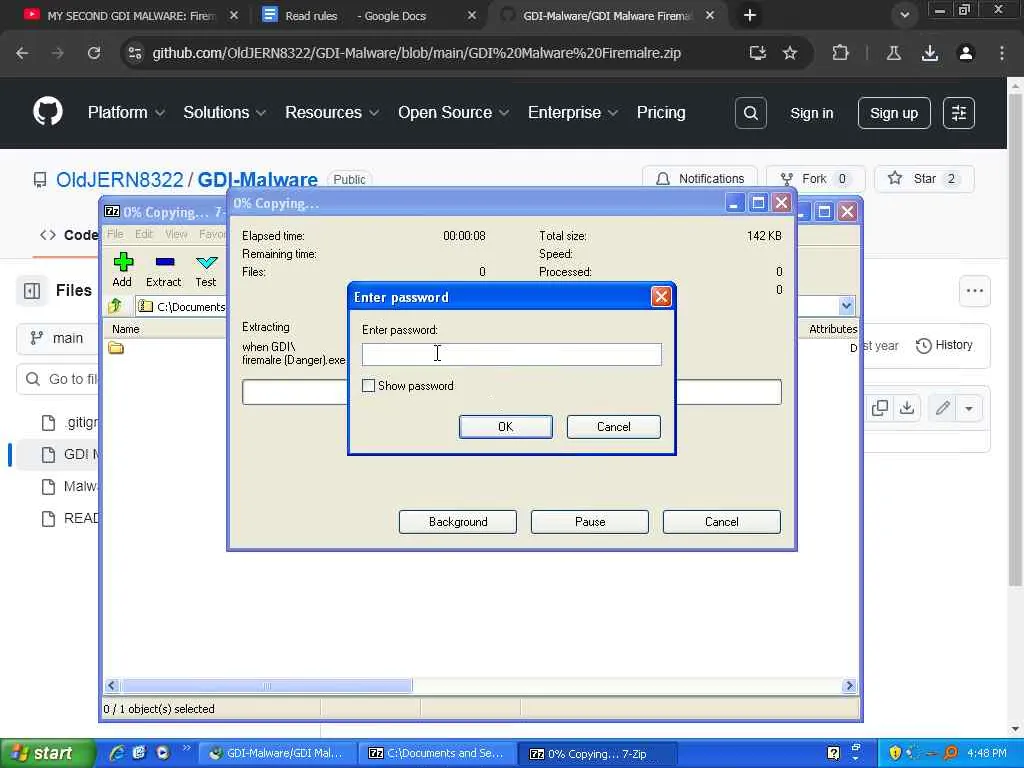This screenshot has width=1024, height=768.
Task: Click 7-Zip Test toolbar icon
Action: click(x=206, y=270)
